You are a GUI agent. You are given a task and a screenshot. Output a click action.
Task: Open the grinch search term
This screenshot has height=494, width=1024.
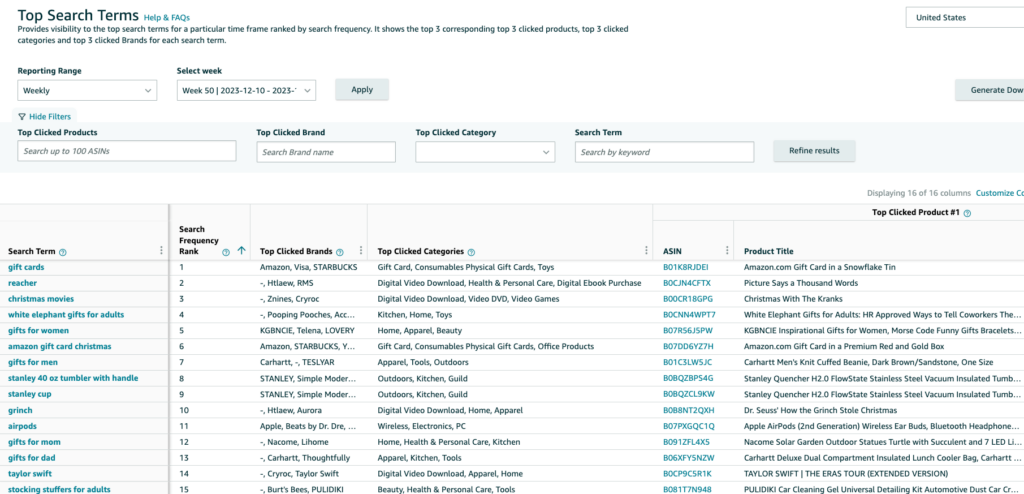pyautogui.click(x=20, y=410)
